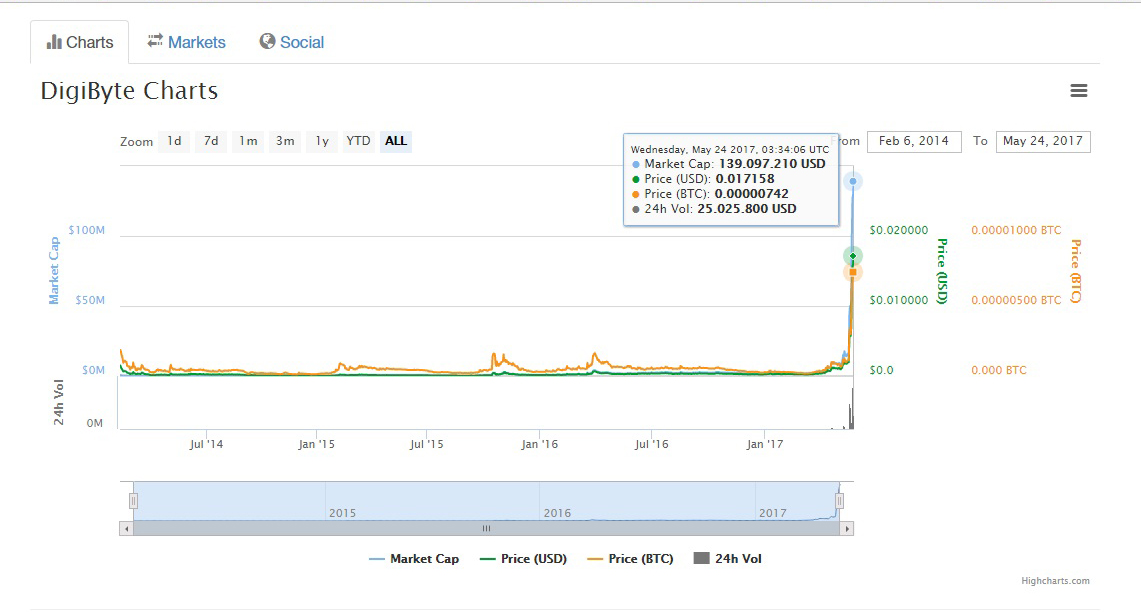
Task: Click the DigiByte Charts heading
Action: (x=130, y=91)
